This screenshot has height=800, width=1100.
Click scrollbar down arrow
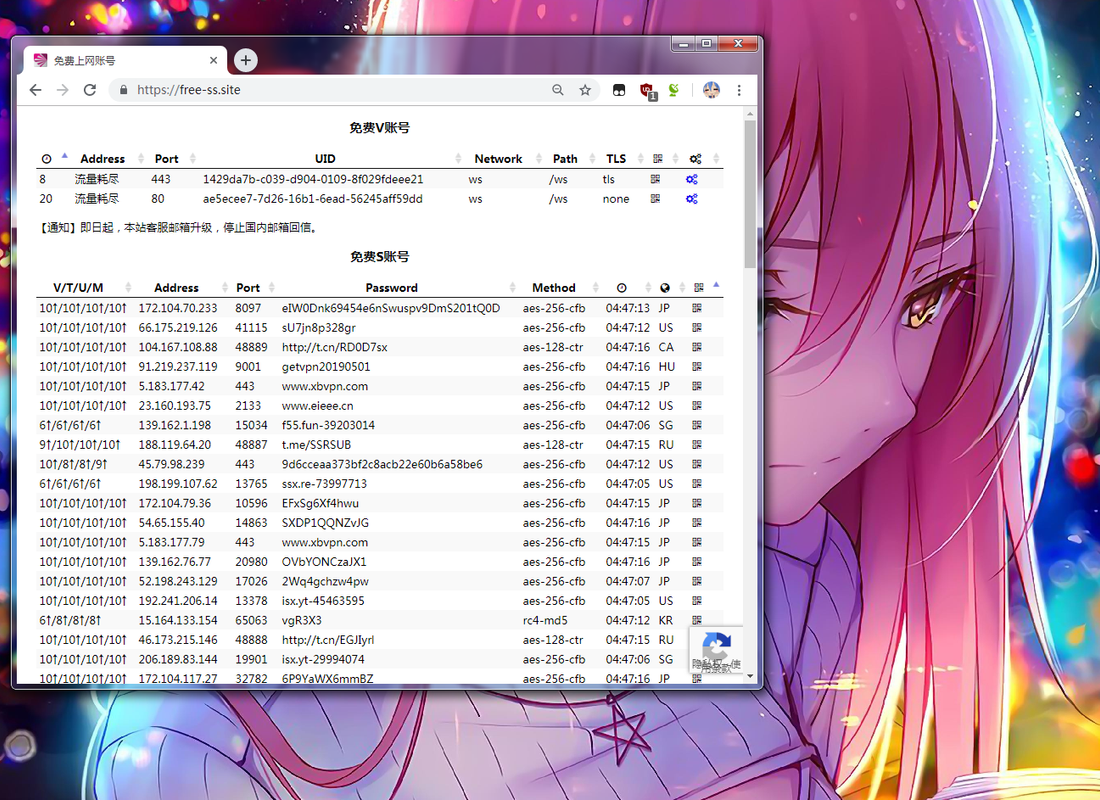(750, 676)
